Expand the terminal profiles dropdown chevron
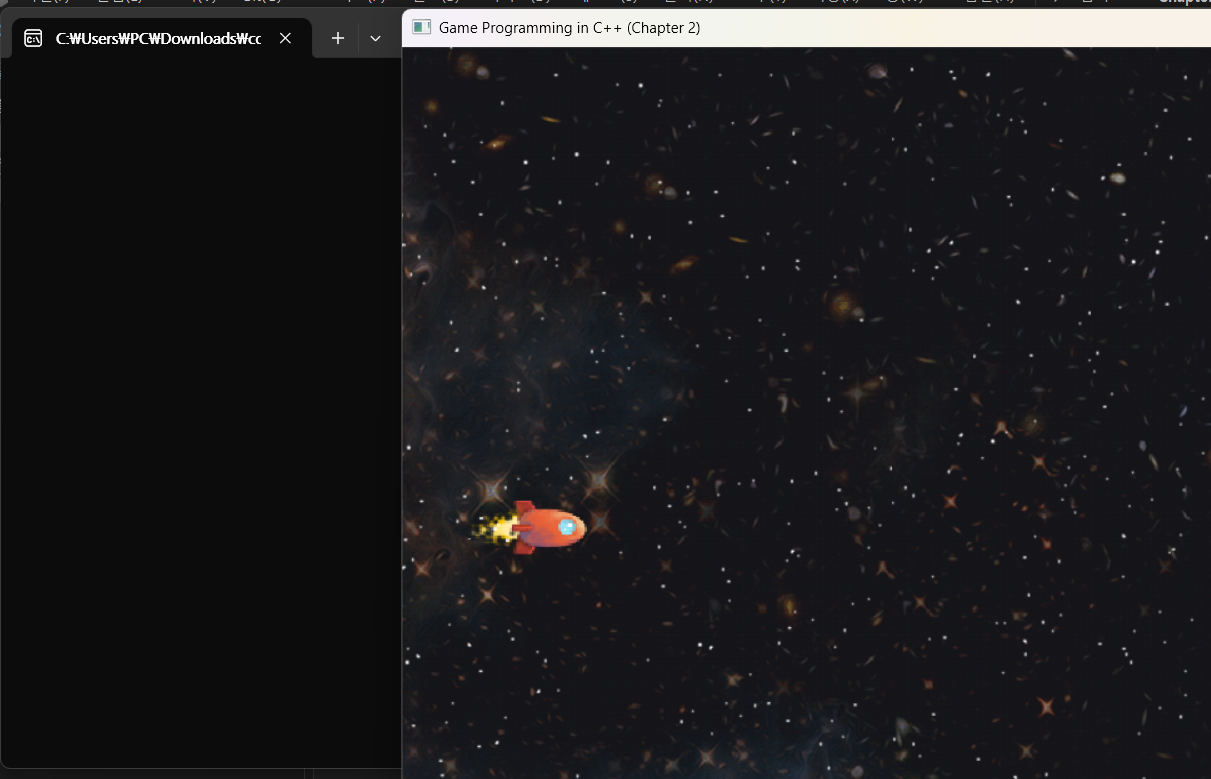Viewport: 1211px width, 779px height. 376,38
